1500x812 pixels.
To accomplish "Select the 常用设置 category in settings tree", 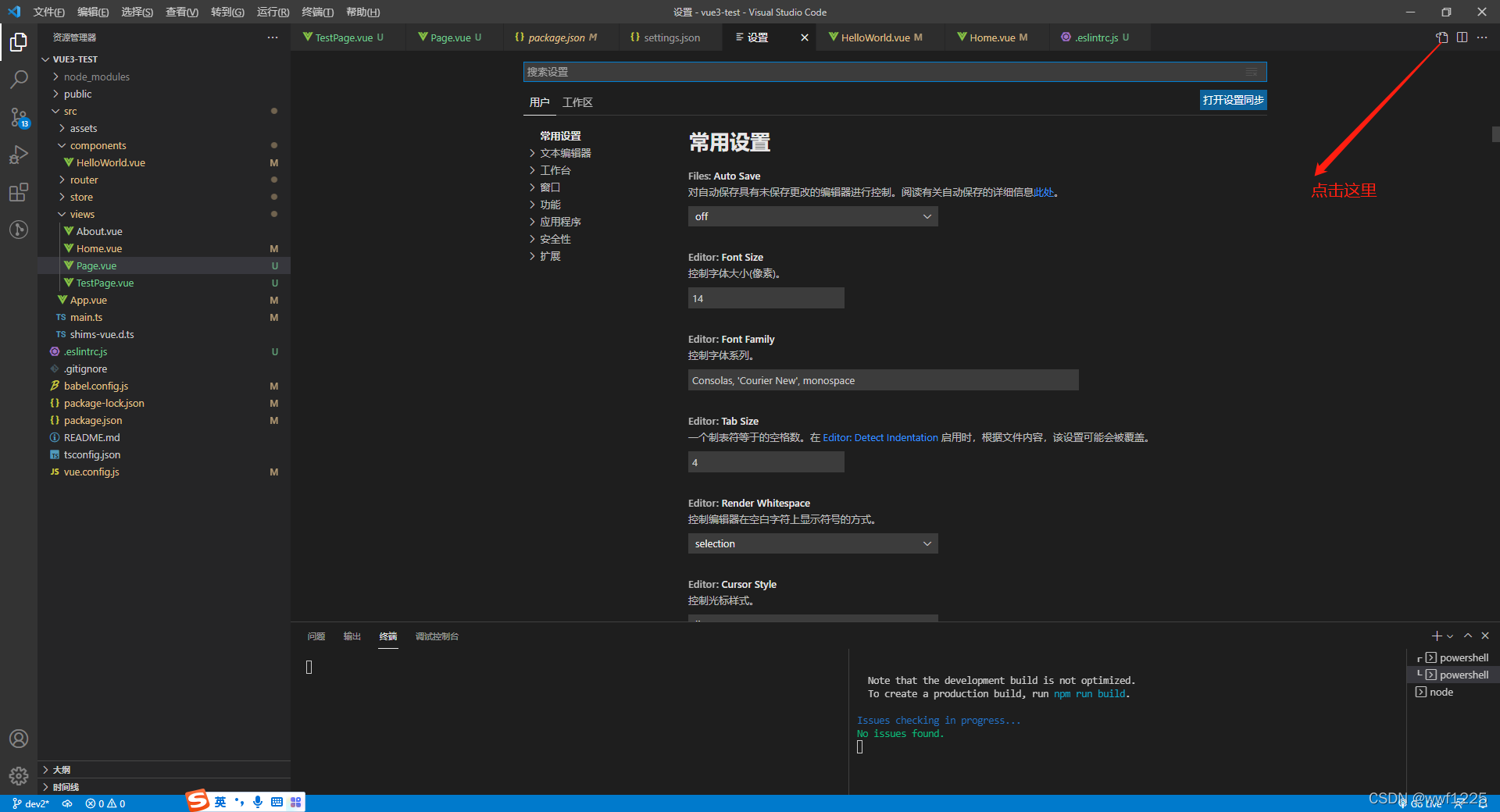I will click(560, 136).
